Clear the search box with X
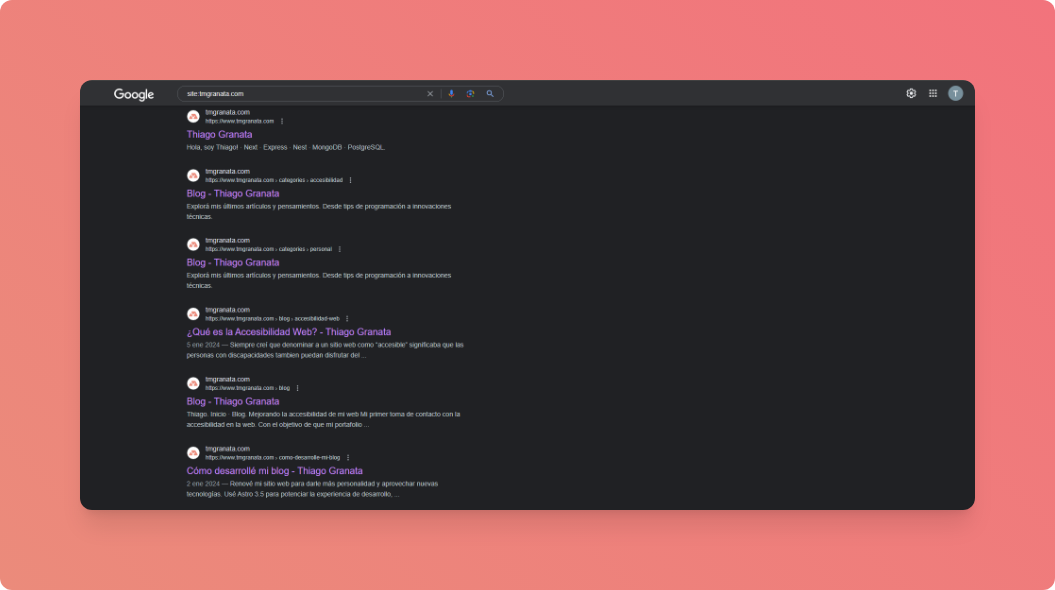Viewport: 1055px width, 590px height. coord(430,94)
